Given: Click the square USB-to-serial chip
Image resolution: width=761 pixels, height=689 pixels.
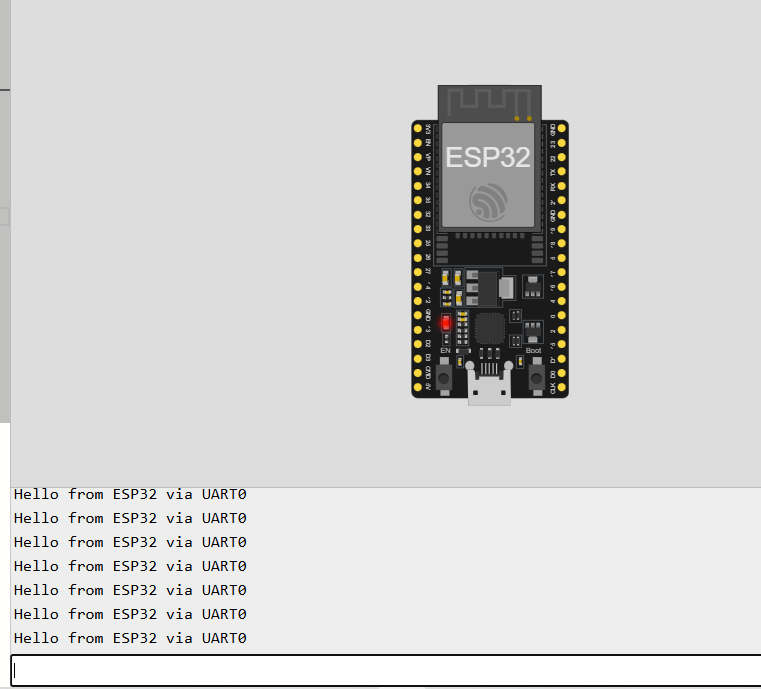Looking at the screenshot, I should point(490,328).
